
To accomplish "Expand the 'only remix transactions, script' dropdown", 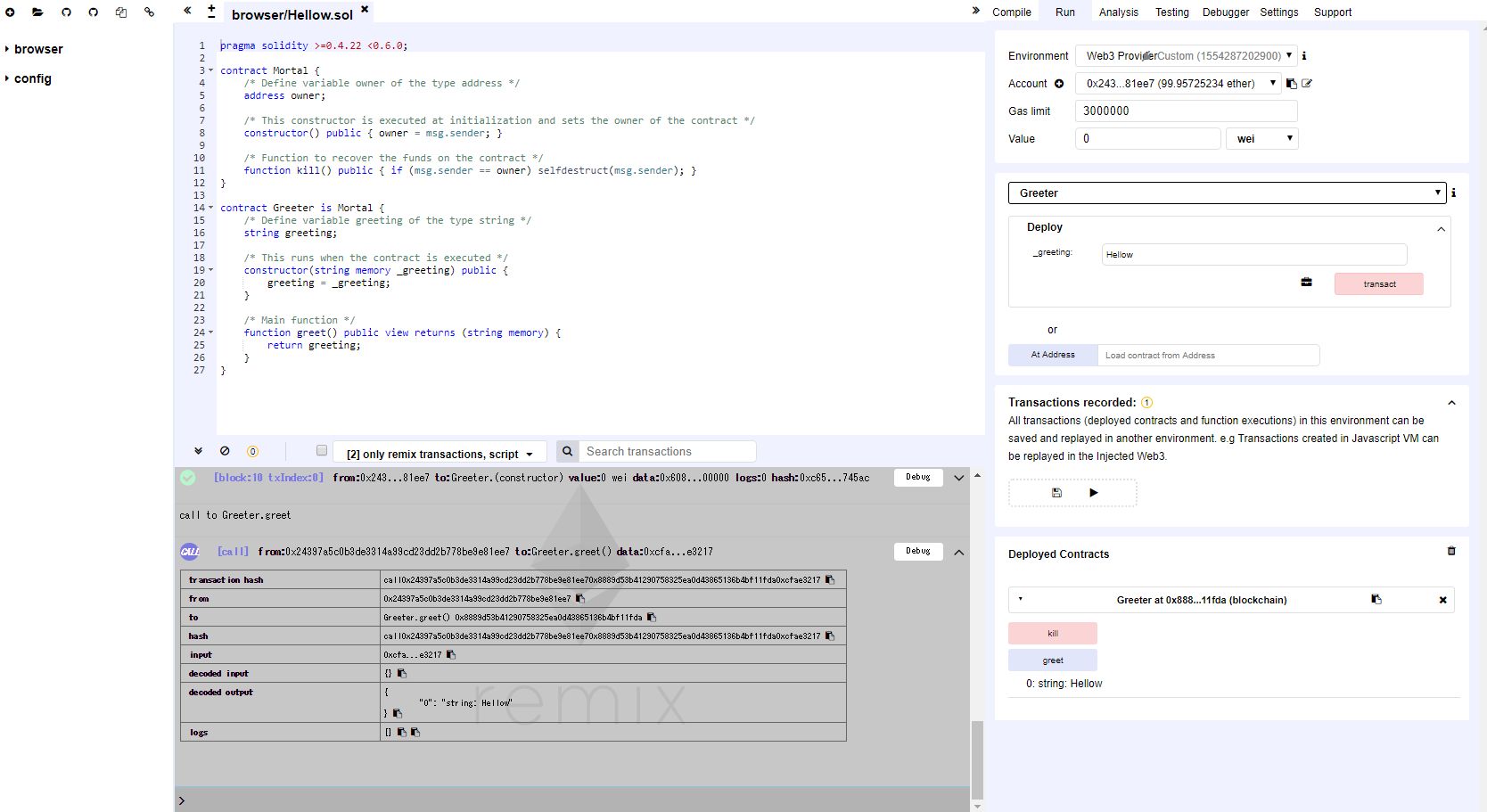I will pos(440,454).
